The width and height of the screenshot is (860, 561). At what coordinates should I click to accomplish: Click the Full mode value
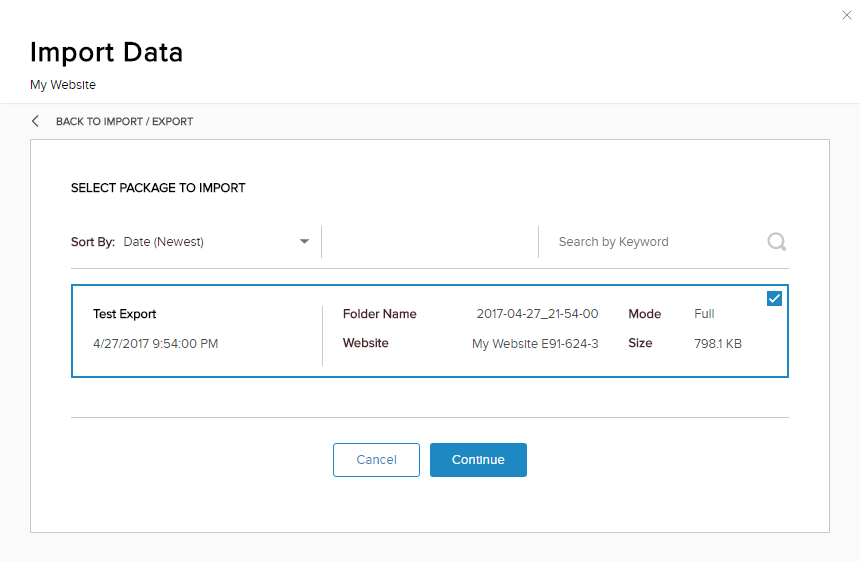coord(704,314)
